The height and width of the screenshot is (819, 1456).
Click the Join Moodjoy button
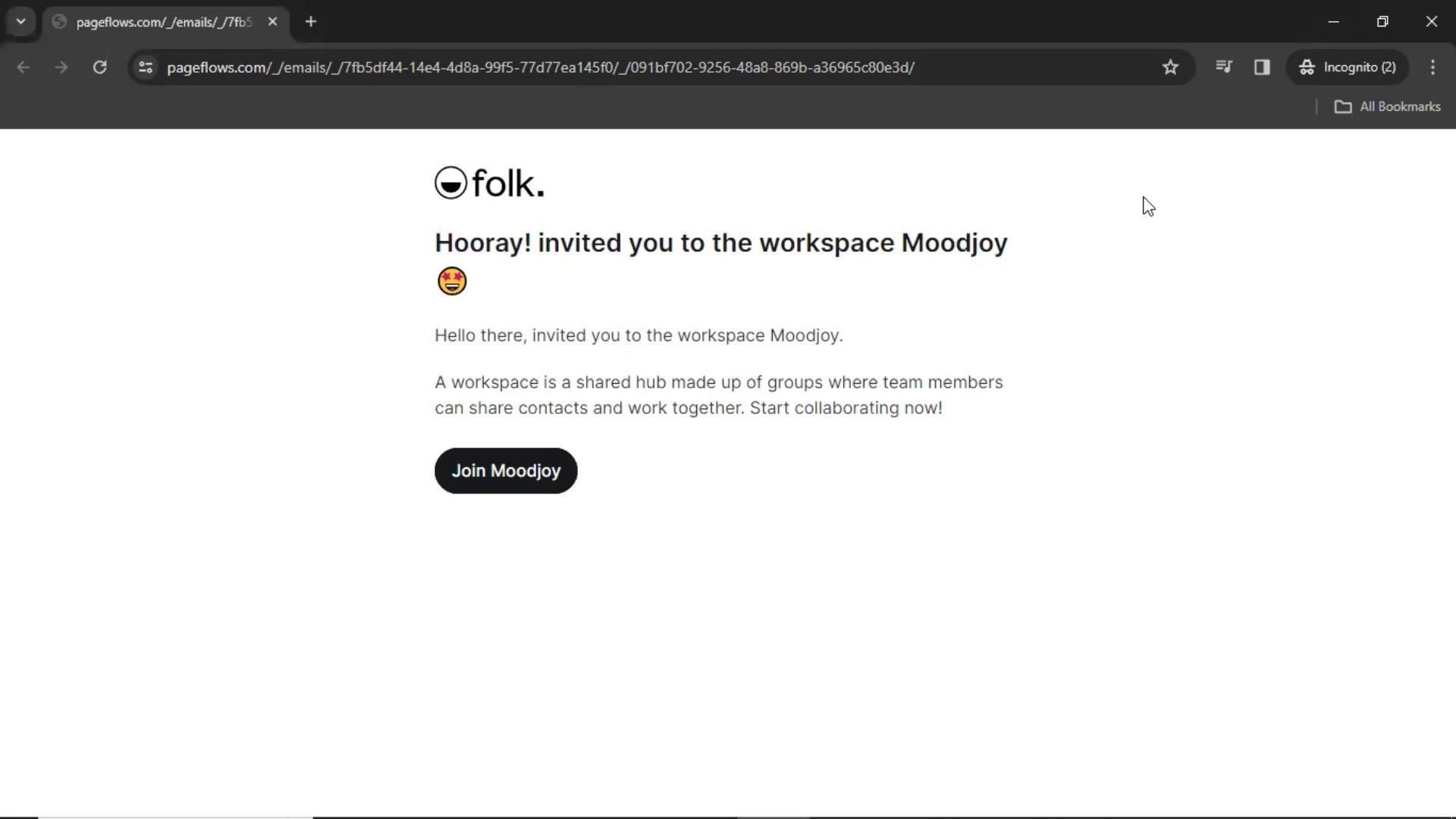[x=506, y=471]
